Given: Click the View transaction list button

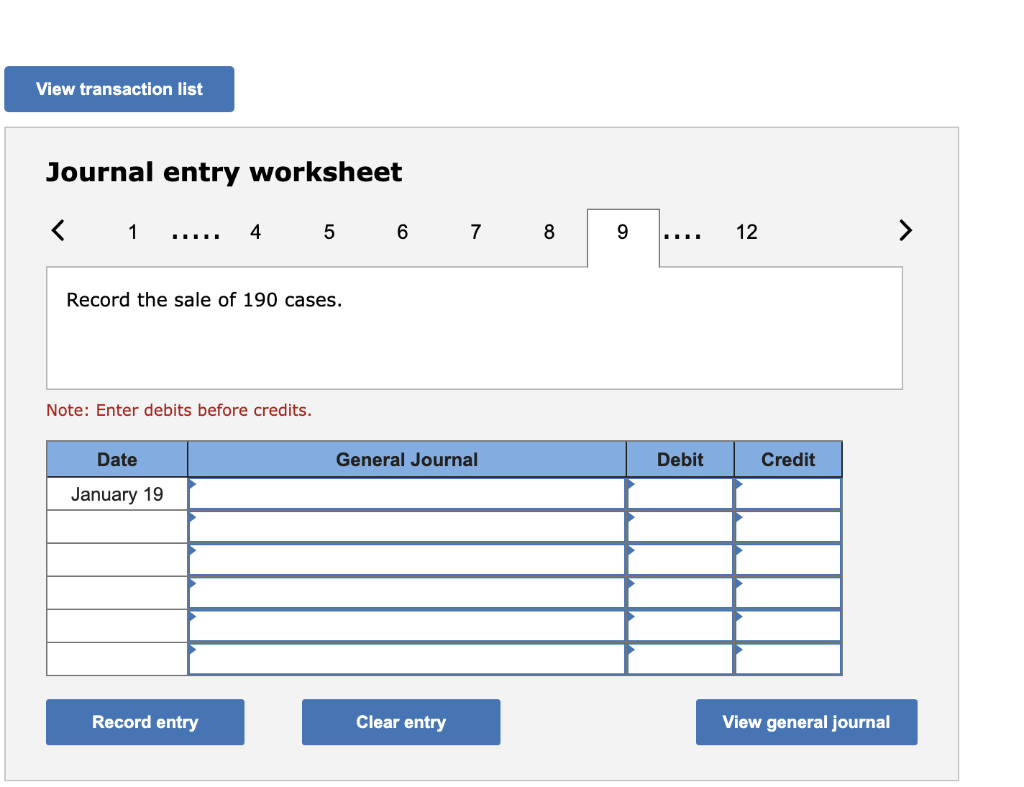Looking at the screenshot, I should (119, 89).
